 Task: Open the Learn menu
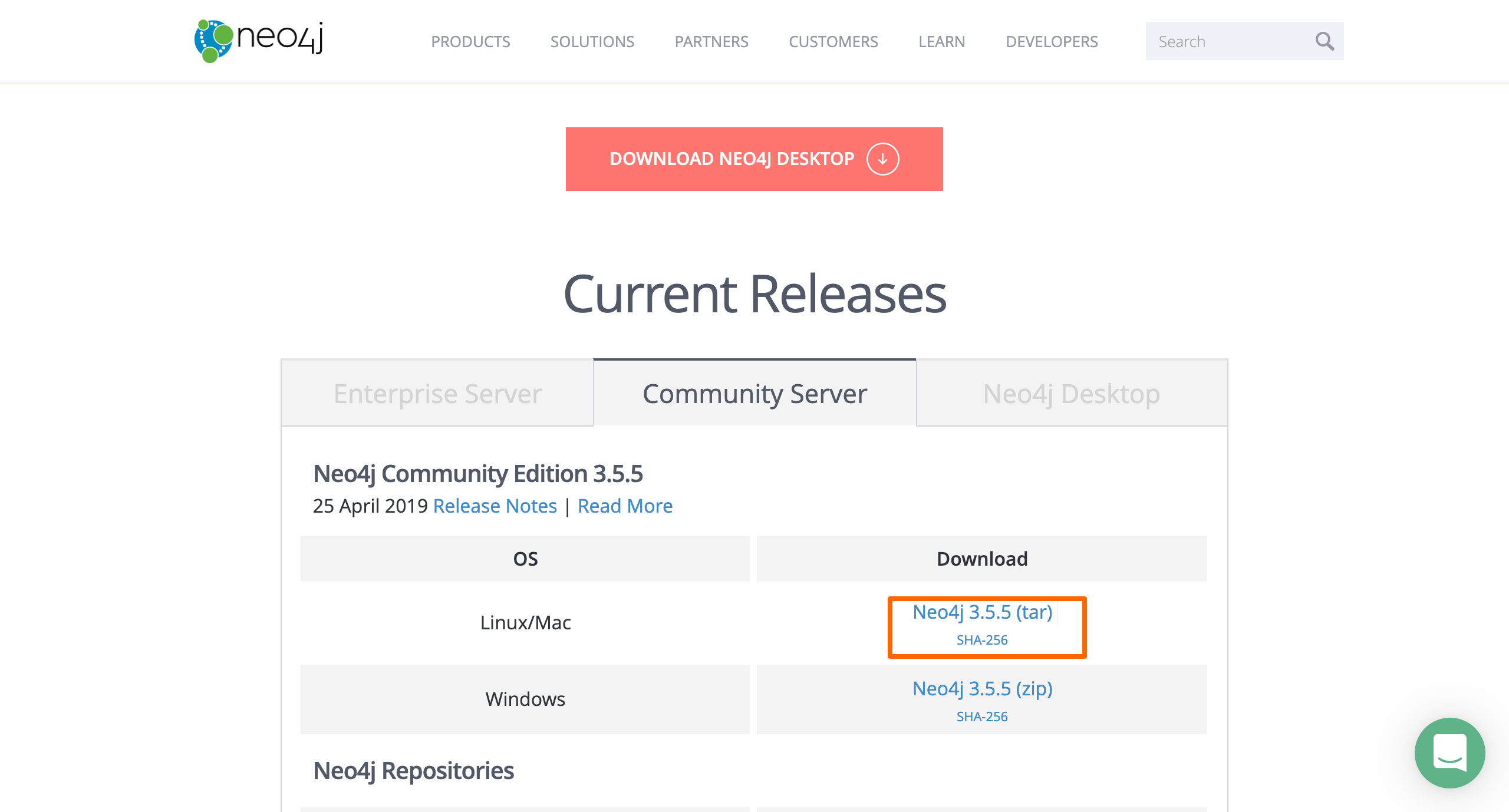[941, 42]
